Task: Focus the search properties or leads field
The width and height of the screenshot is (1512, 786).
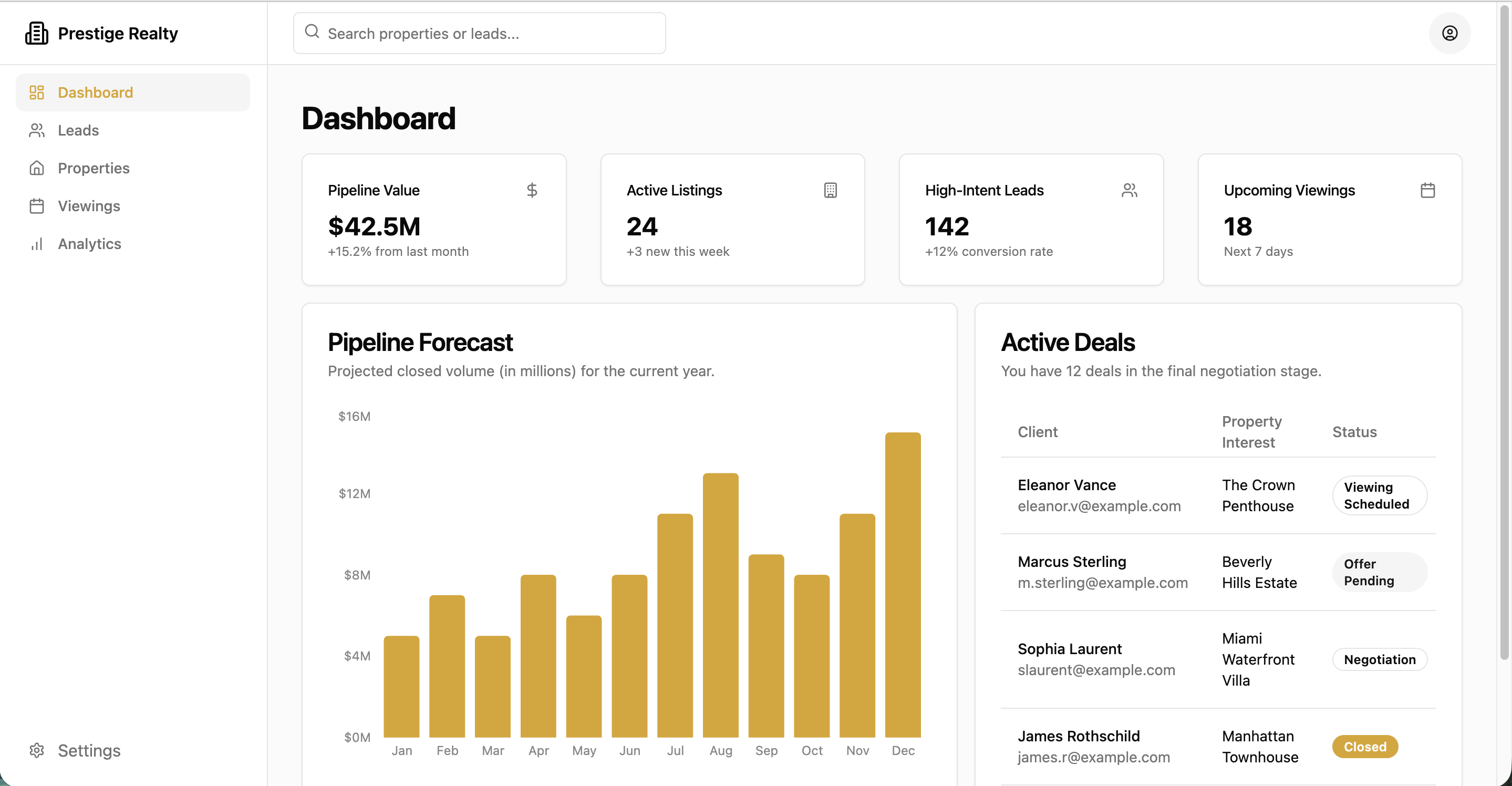Action: (x=480, y=34)
